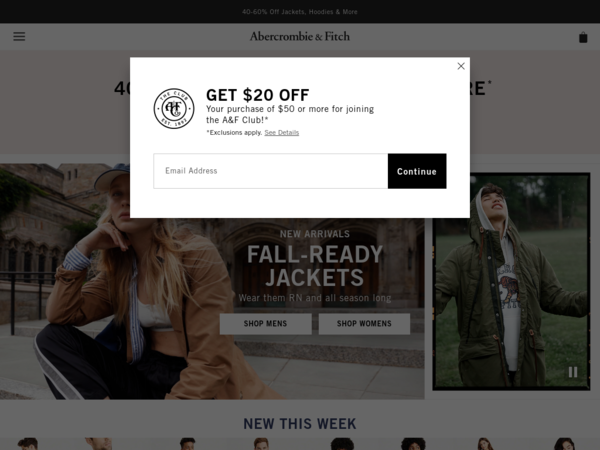Click the Abercrombie & Fitch logo
The image size is (600, 450).
[300, 36]
